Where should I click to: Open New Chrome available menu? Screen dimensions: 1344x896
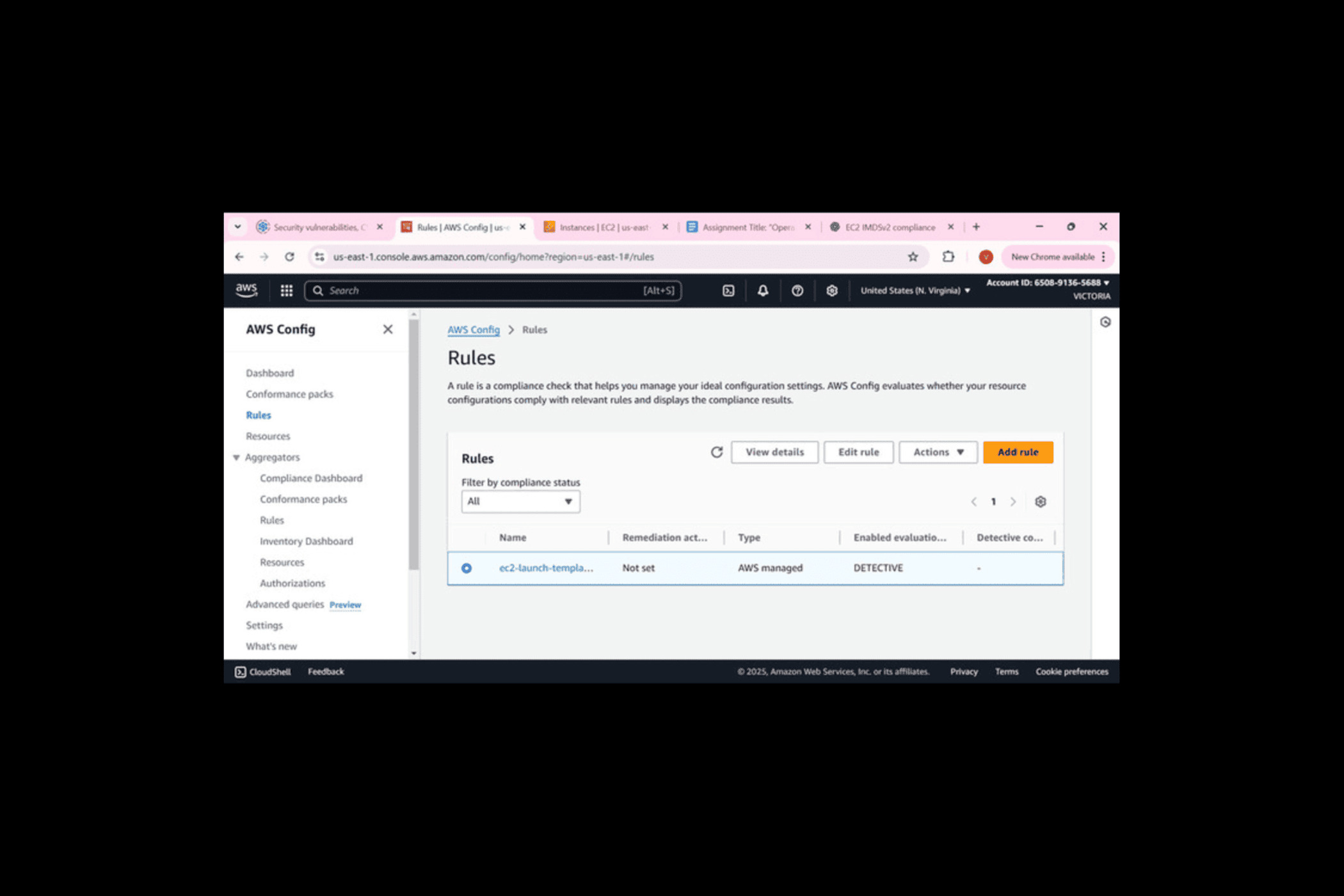click(x=1059, y=257)
